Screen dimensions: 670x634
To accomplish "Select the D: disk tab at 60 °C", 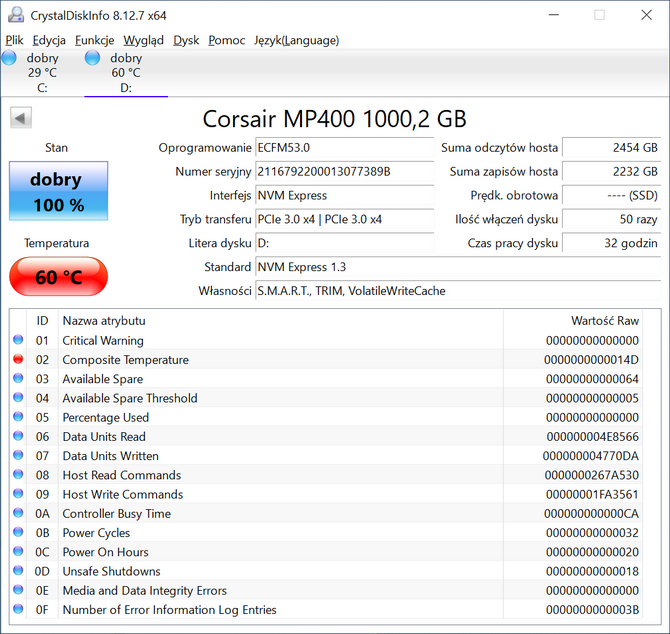I will (126, 73).
